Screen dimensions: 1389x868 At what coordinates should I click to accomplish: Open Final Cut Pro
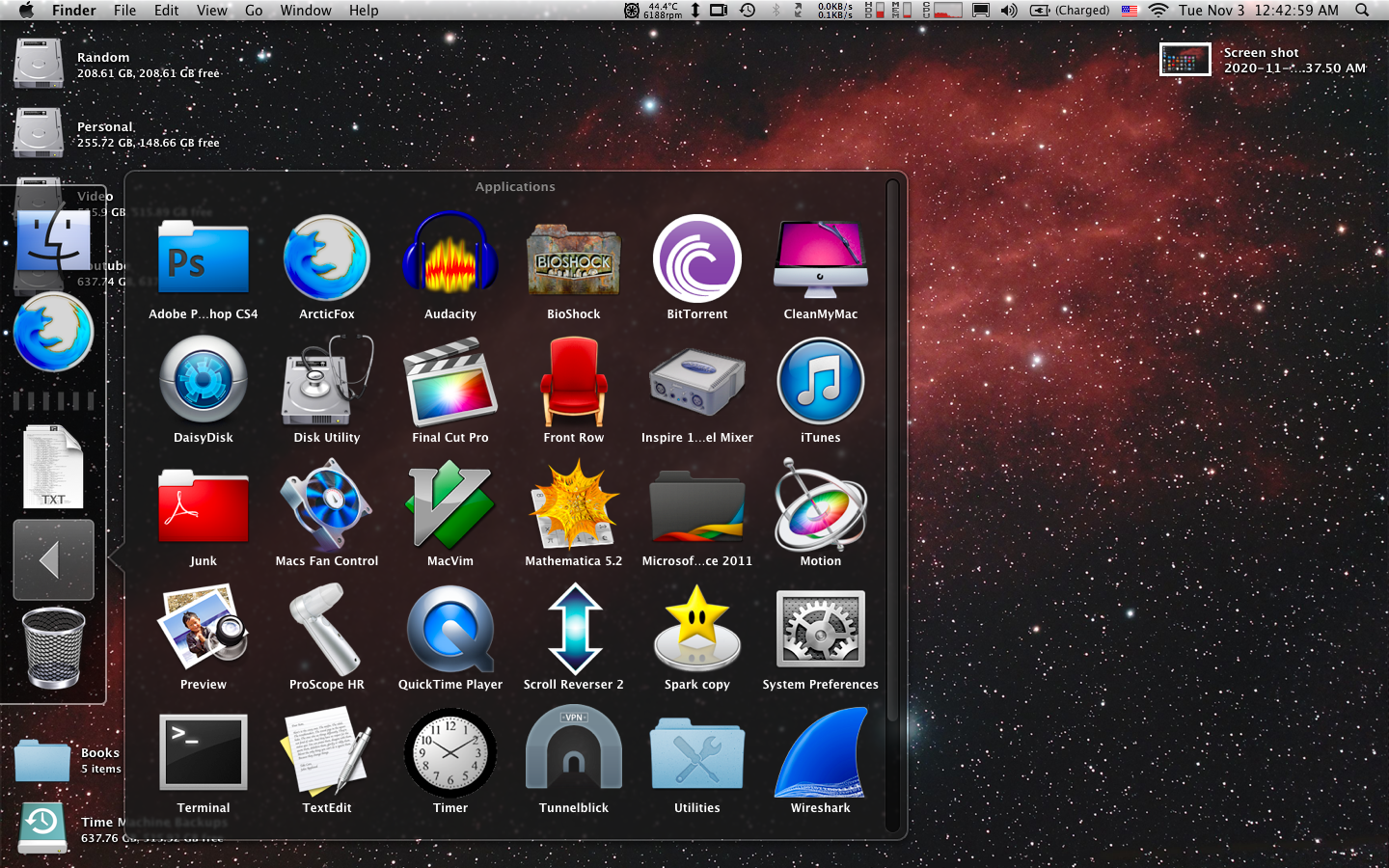pyautogui.click(x=450, y=382)
